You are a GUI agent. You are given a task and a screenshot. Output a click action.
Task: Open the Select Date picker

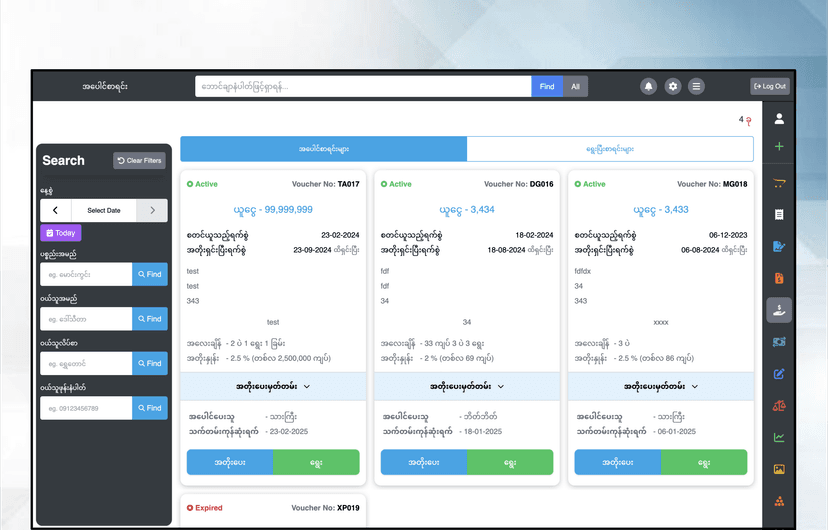(104, 210)
